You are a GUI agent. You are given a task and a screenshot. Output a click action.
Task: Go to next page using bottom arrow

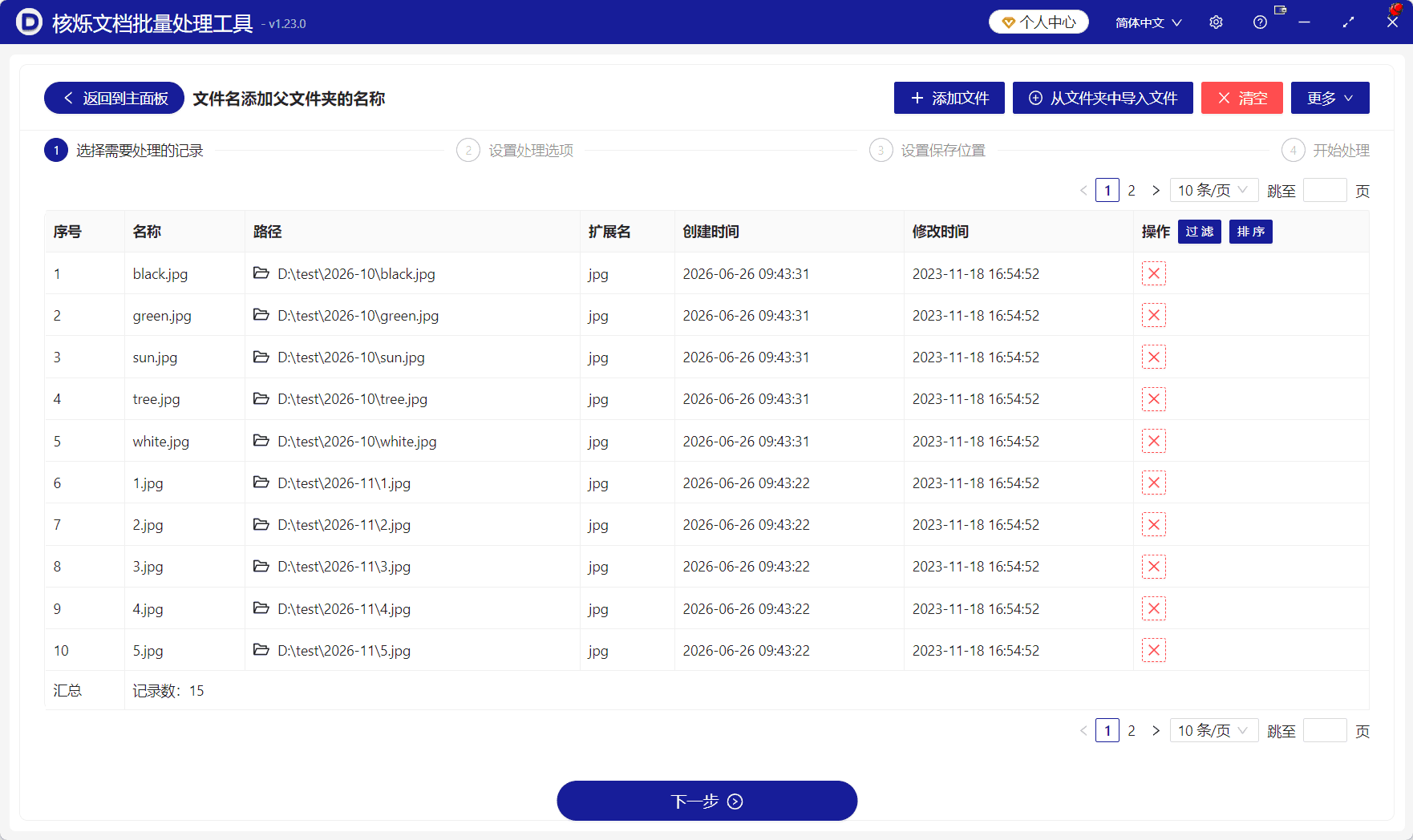click(1156, 730)
